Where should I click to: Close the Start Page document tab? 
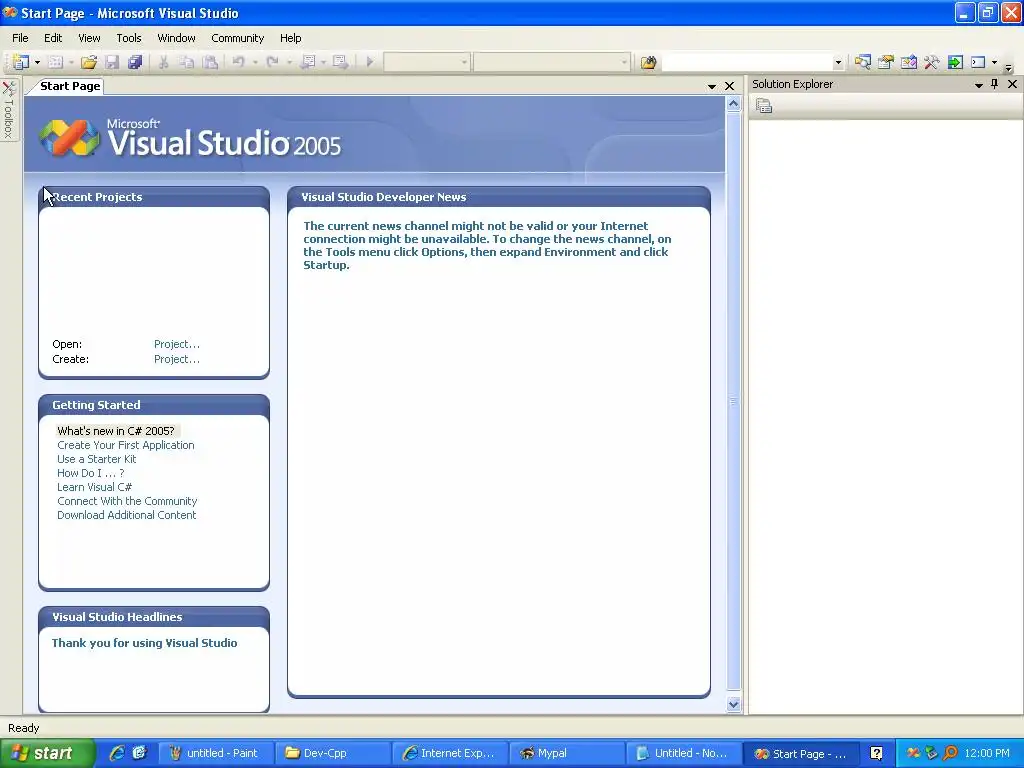(x=729, y=86)
